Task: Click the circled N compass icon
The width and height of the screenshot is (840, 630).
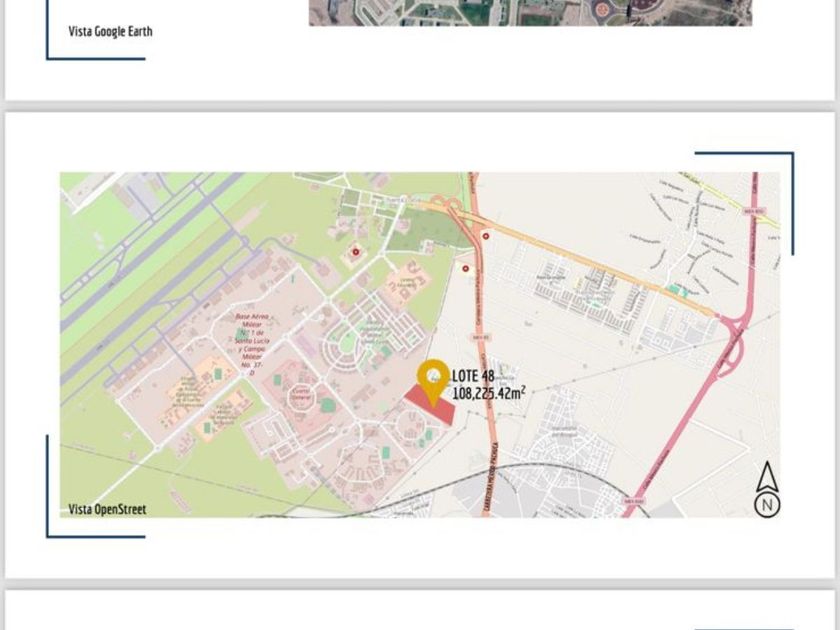Action: coord(767,505)
